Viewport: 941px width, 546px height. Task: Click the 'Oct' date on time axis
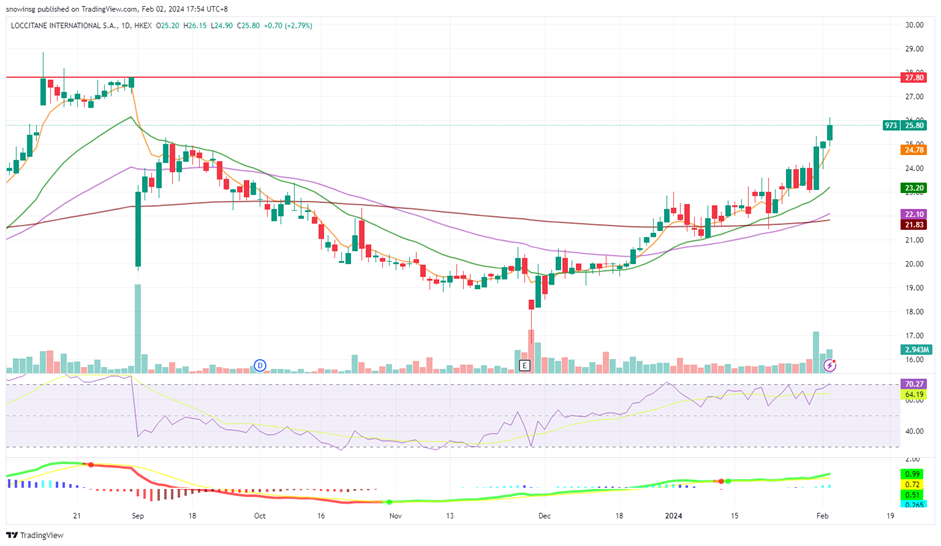point(259,516)
